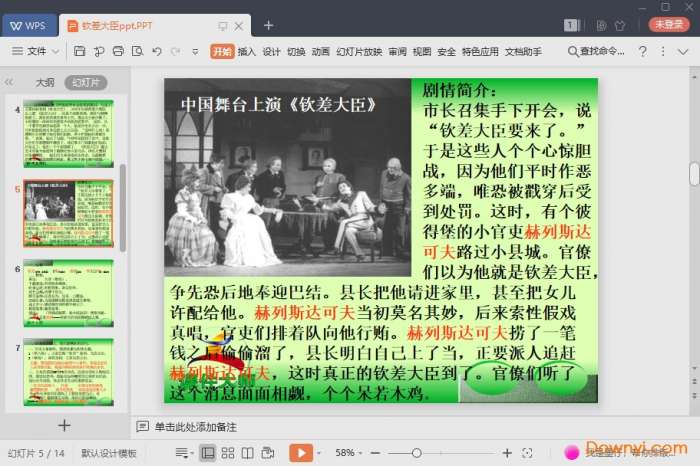This screenshot has width=700, height=466.
Task: Redo the last action
Action: point(176,51)
